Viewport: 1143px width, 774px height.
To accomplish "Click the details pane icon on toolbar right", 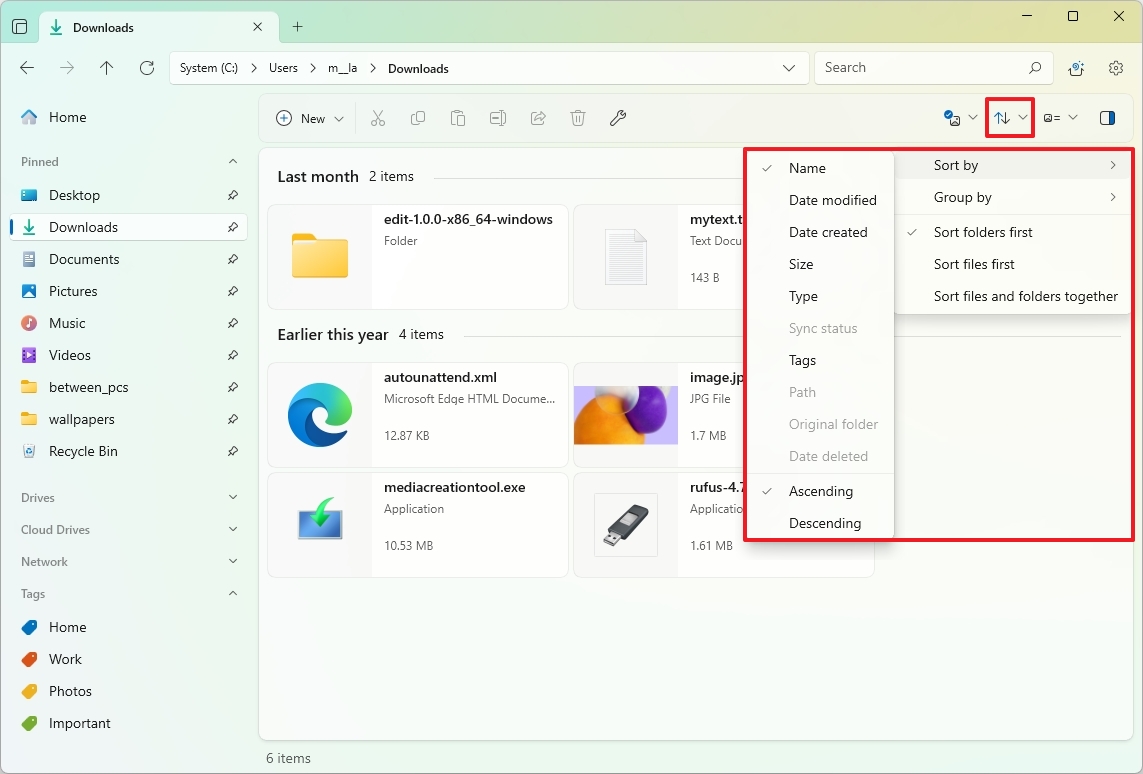I will click(x=1107, y=117).
